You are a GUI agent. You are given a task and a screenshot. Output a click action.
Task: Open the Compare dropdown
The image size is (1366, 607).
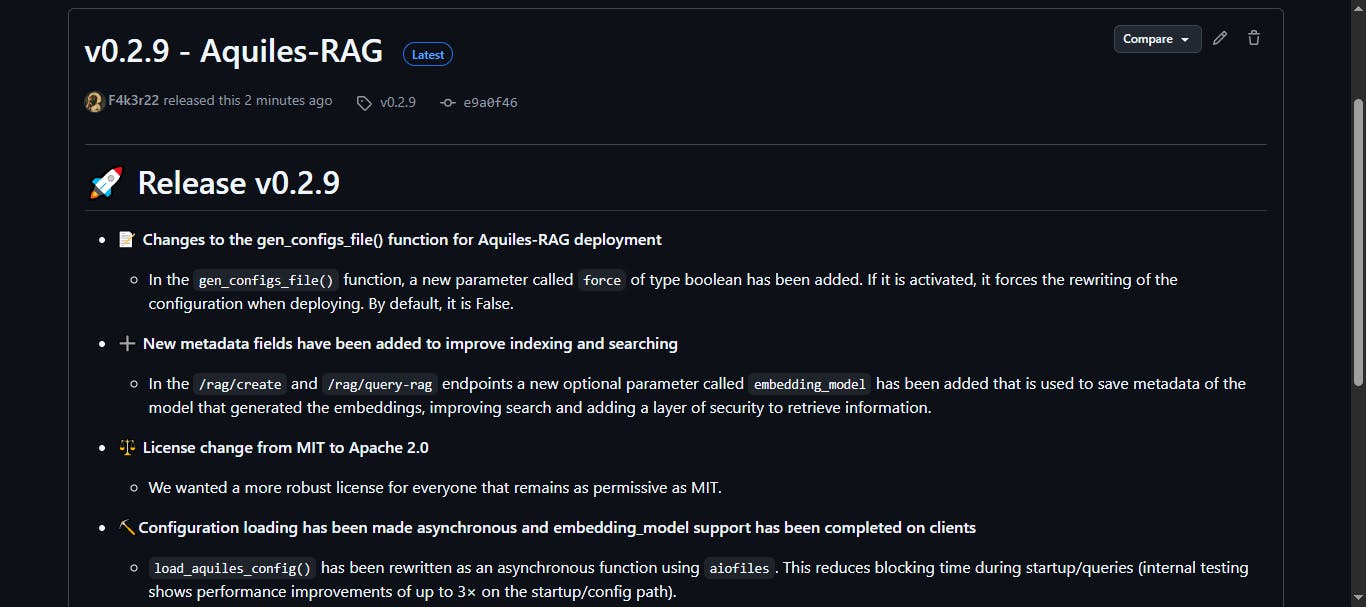pyautogui.click(x=1157, y=39)
